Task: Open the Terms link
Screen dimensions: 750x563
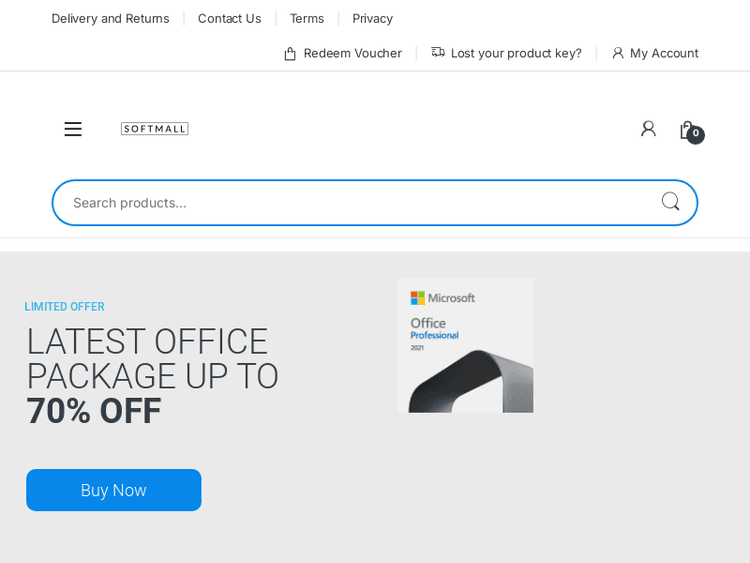Action: [x=307, y=18]
